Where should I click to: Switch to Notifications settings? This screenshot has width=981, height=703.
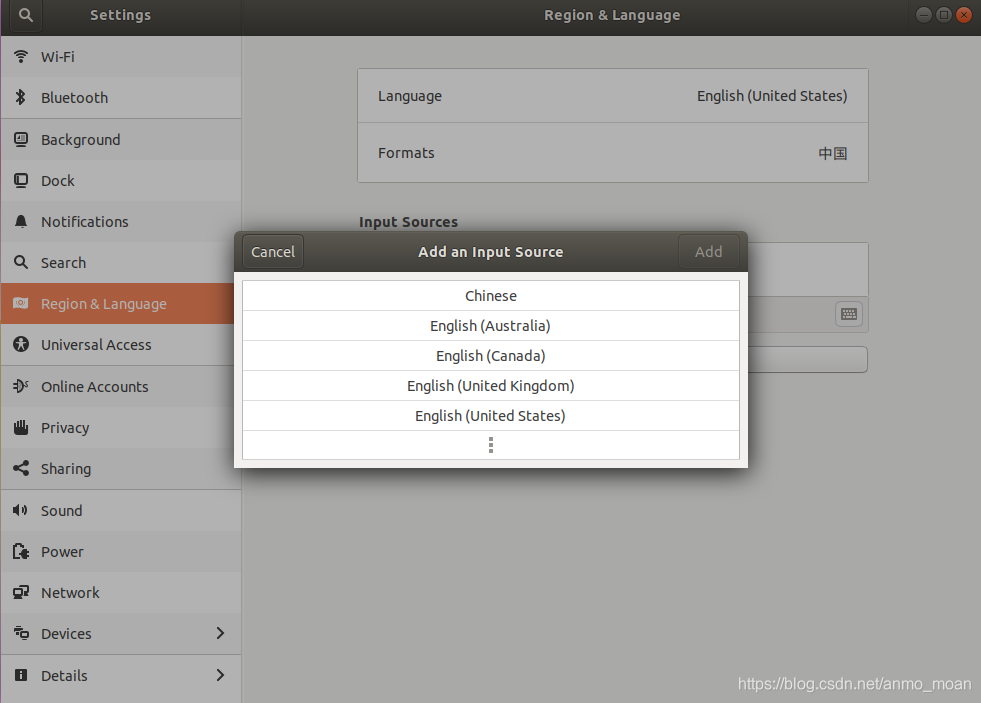coord(121,221)
